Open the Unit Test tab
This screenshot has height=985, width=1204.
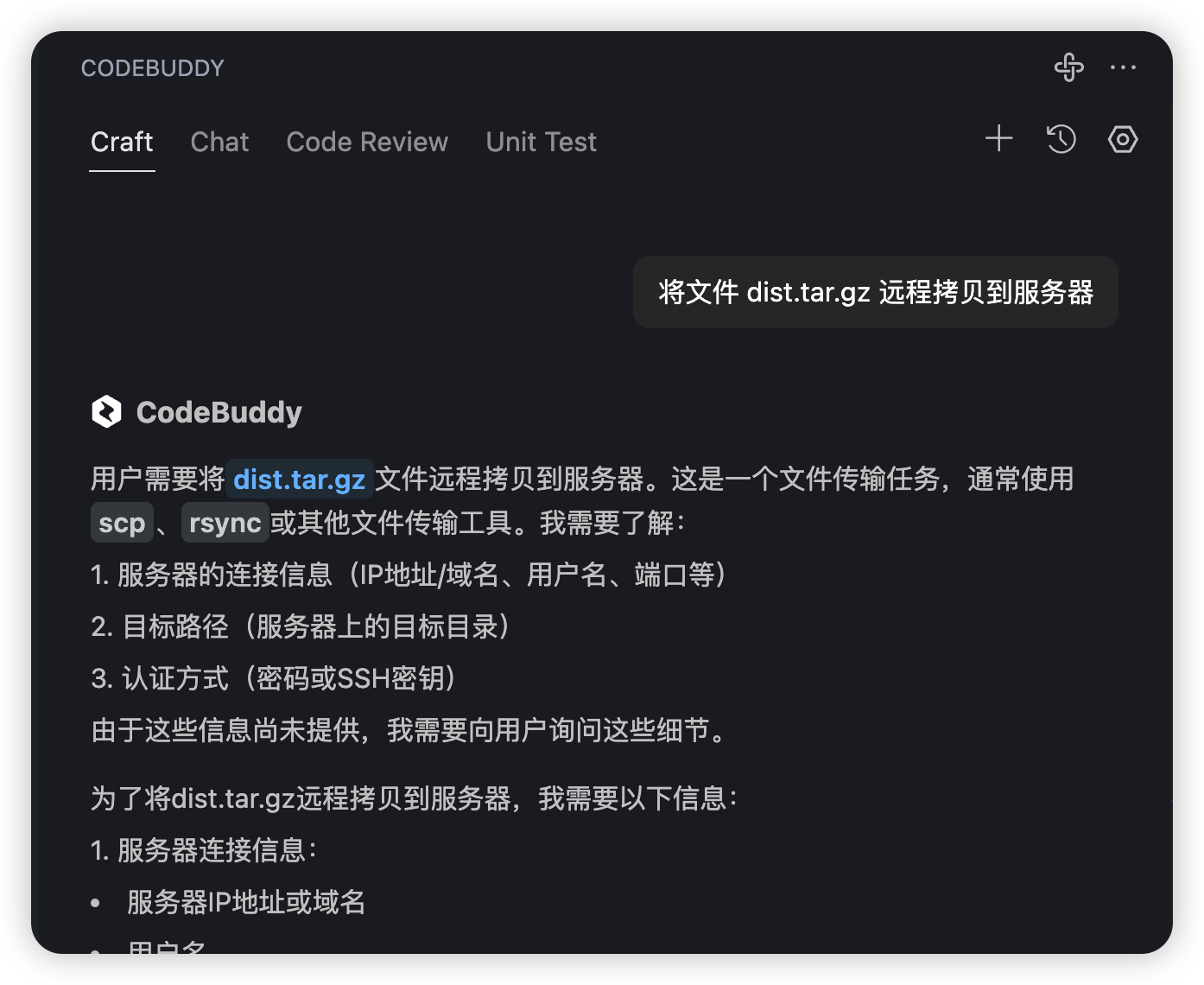[x=542, y=142]
